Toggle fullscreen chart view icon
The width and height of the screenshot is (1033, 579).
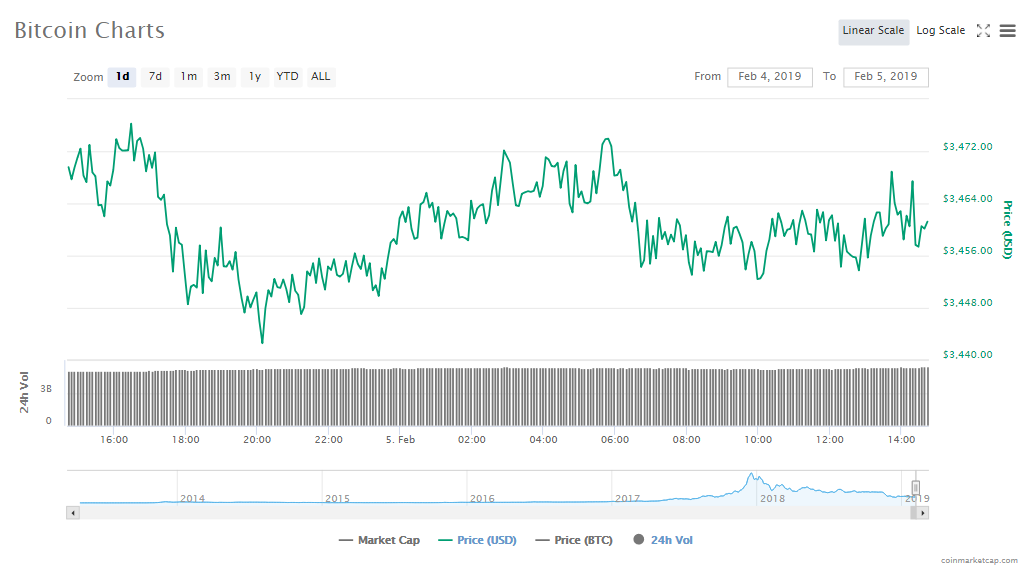point(983,31)
